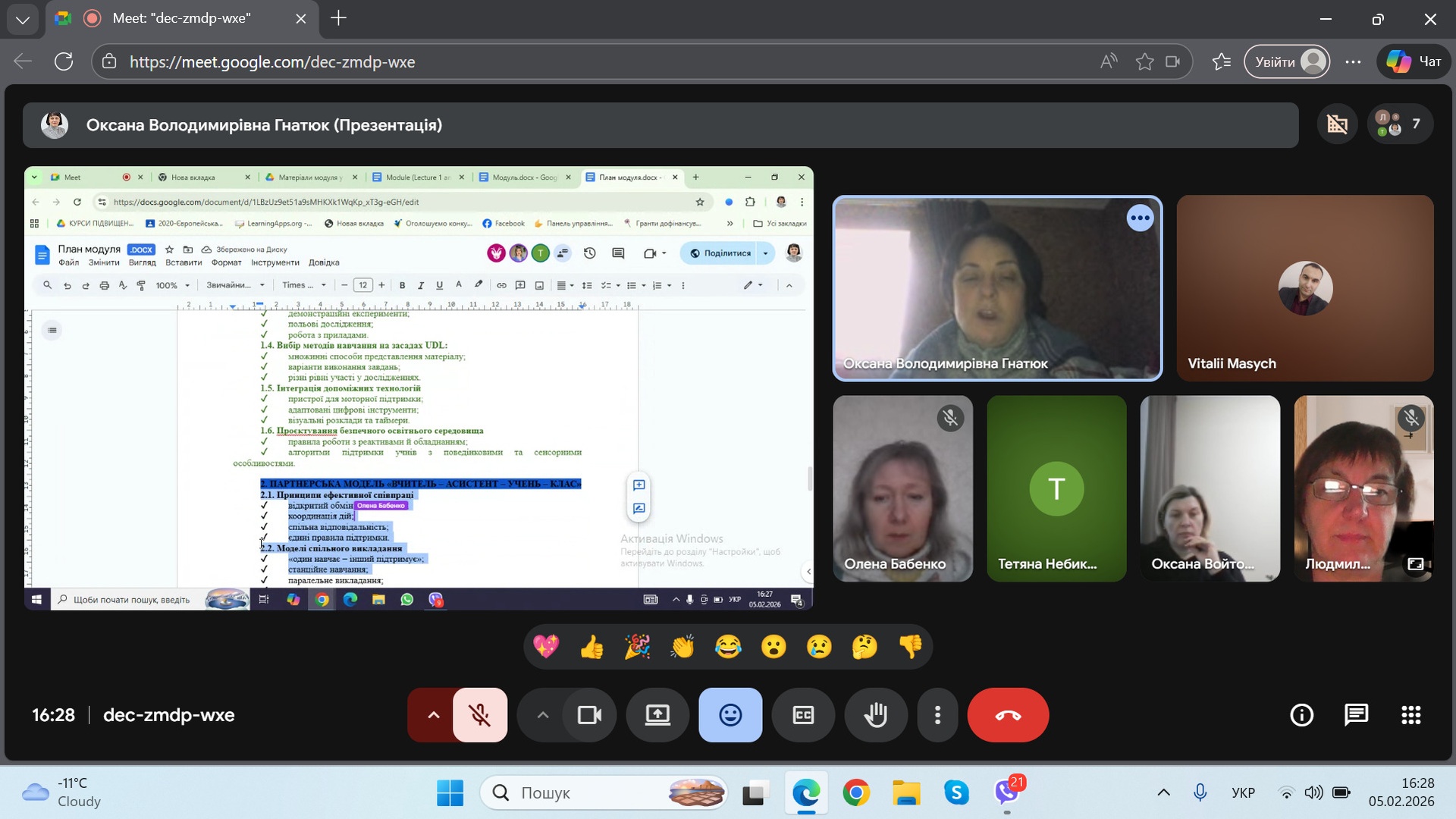This screenshot has height=819, width=1456.
Task: Toggle closed captions
Action: pos(803,715)
